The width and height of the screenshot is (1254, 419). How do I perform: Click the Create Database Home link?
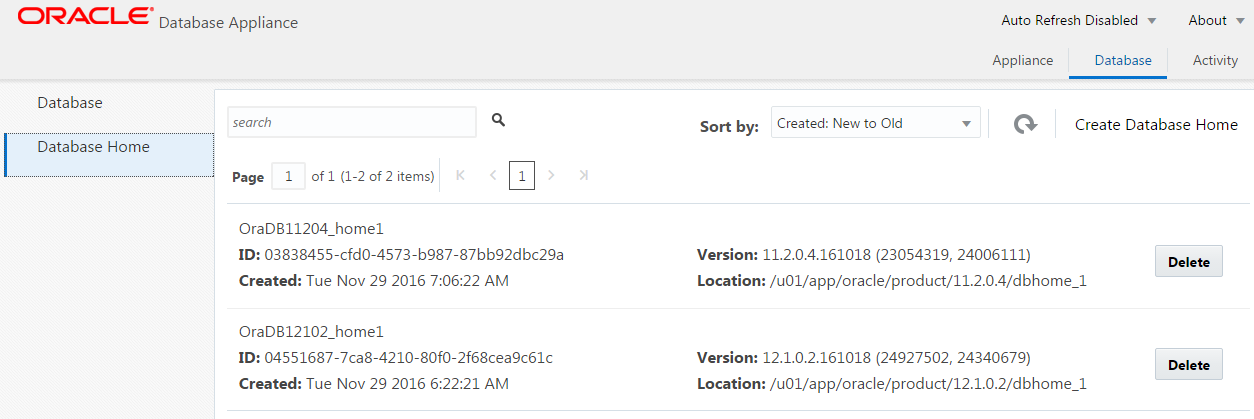click(1156, 124)
